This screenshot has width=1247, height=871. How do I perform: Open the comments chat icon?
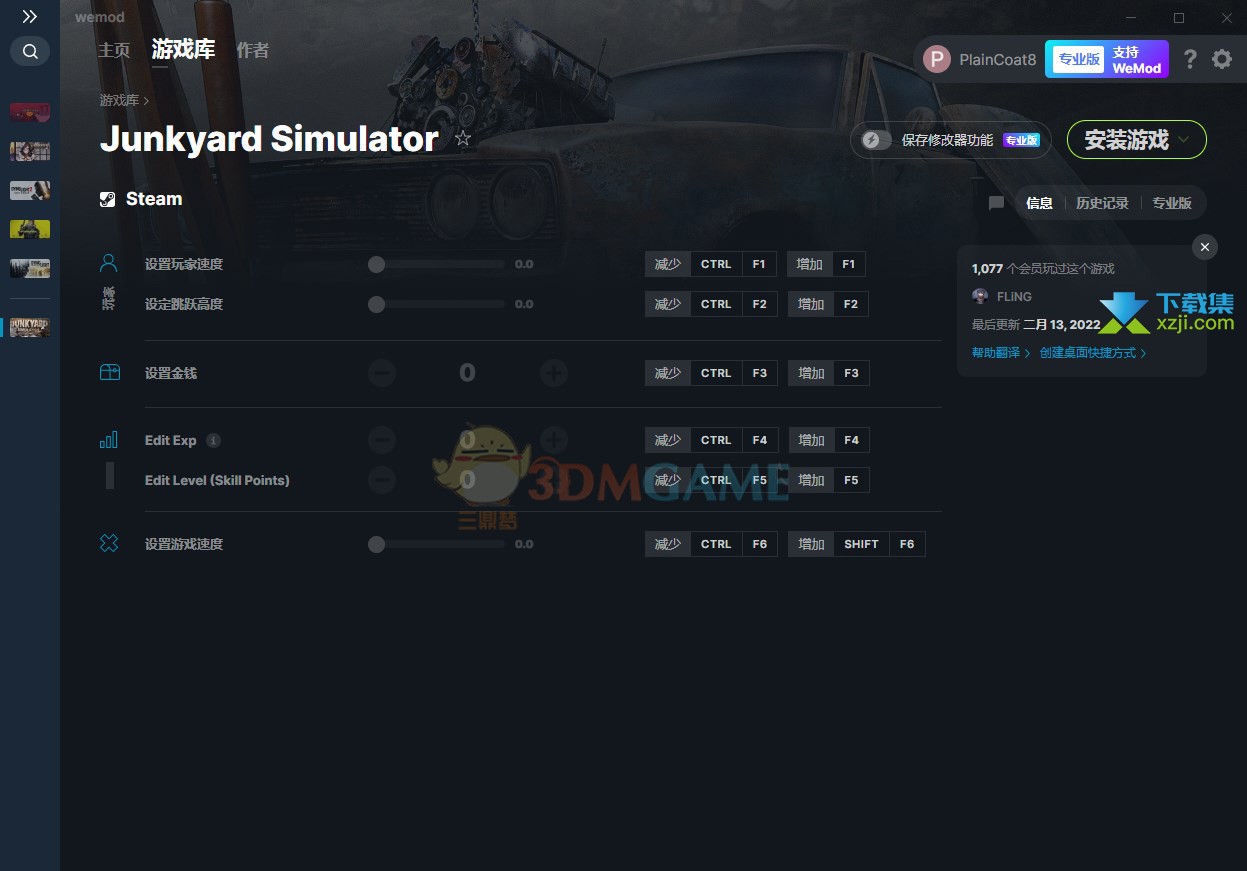[x=996, y=203]
